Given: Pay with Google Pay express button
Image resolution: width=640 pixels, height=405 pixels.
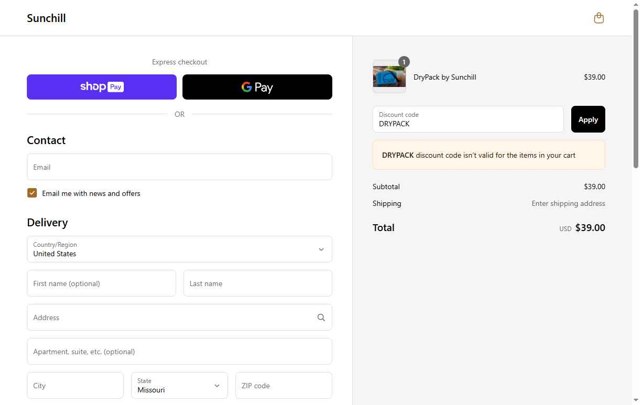Looking at the screenshot, I should click(257, 87).
